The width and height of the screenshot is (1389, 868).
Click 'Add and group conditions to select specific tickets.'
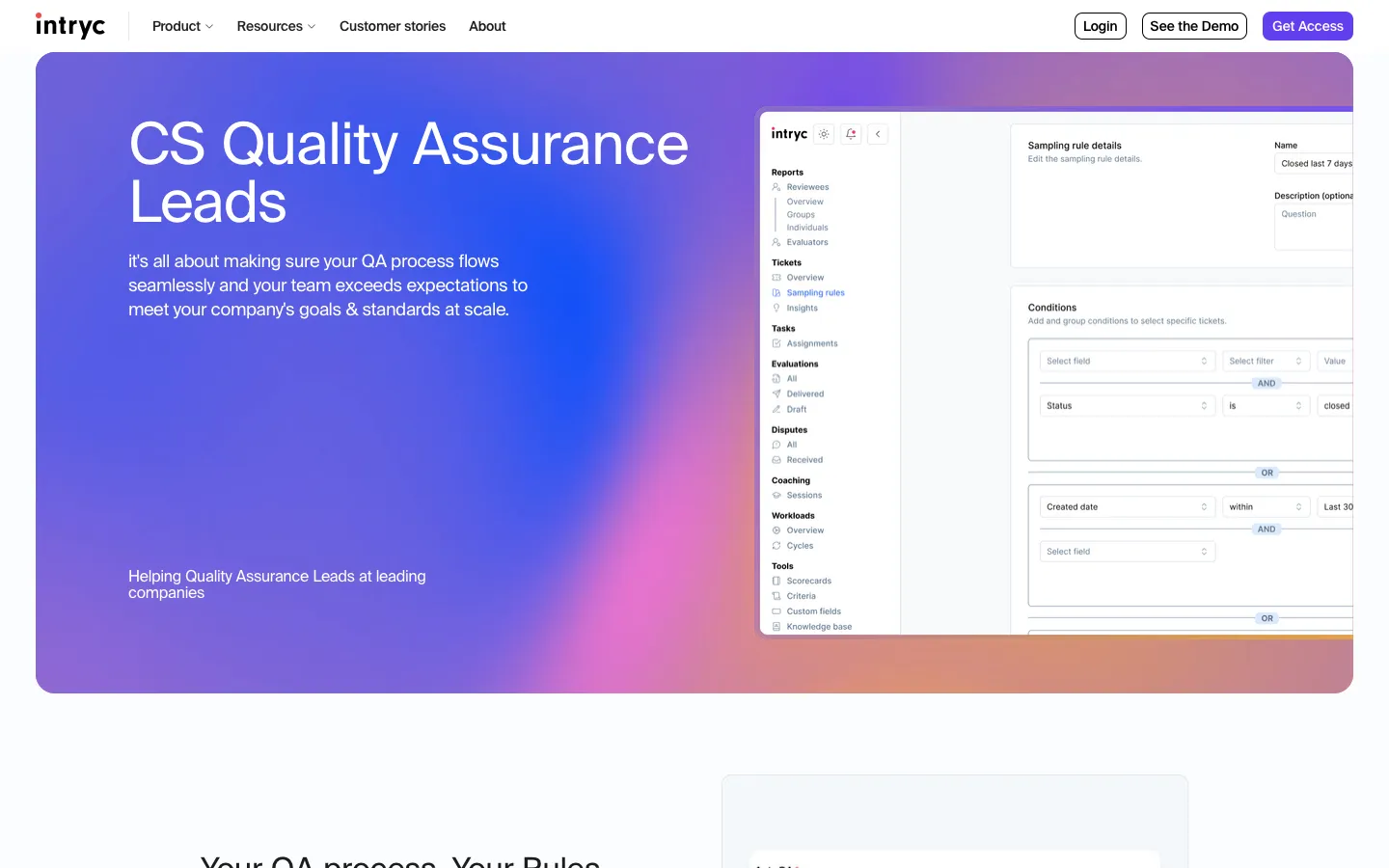[x=1127, y=321]
